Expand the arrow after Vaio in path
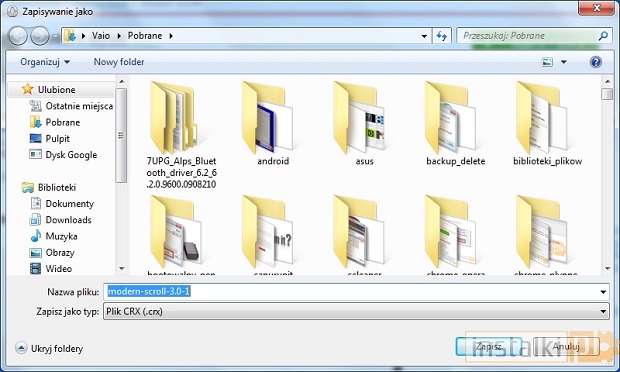The width and height of the screenshot is (620, 372). pyautogui.click(x=119, y=36)
